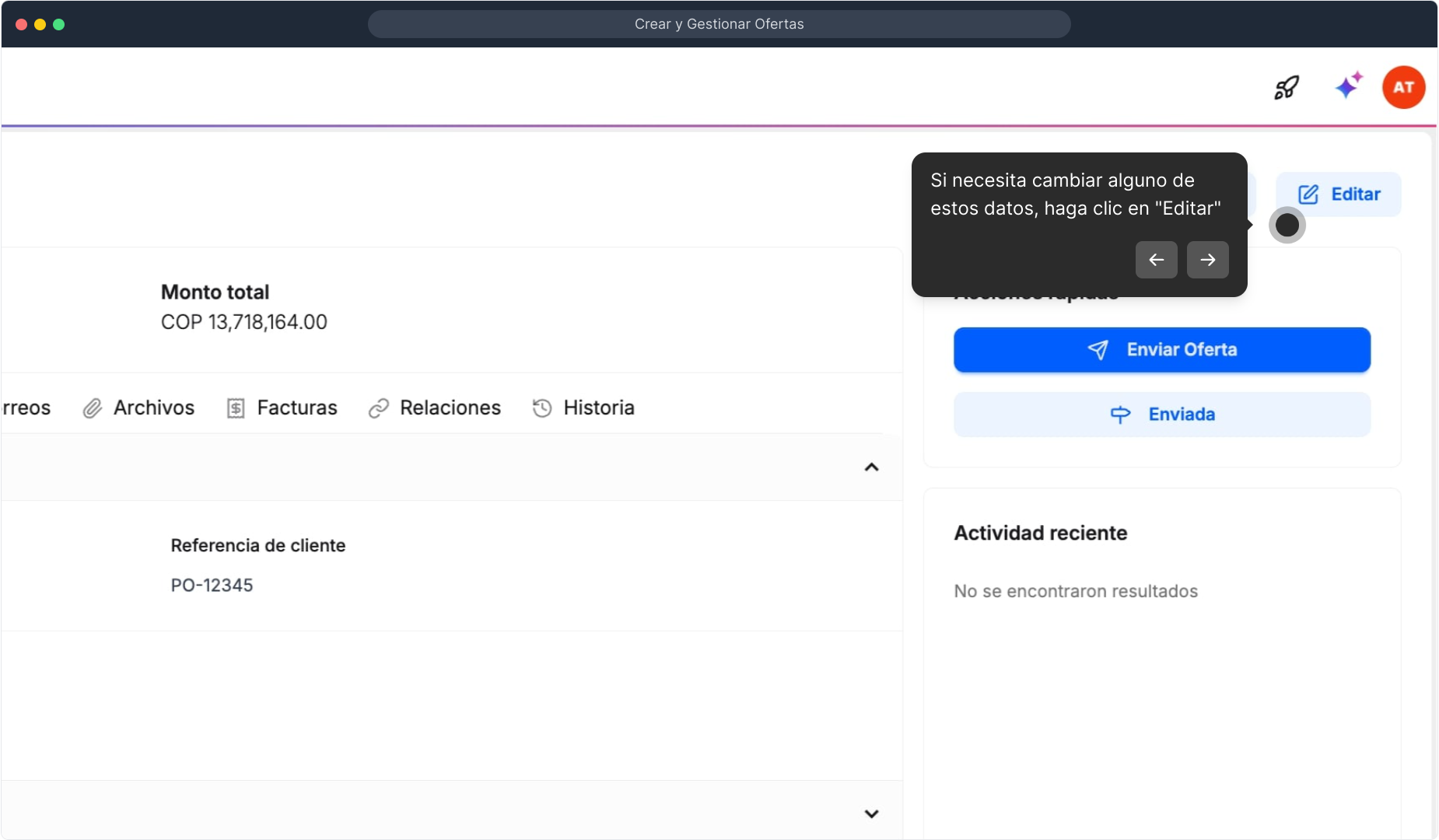Click the tour hotspot beacon dot
1439x840 pixels.
click(x=1287, y=226)
